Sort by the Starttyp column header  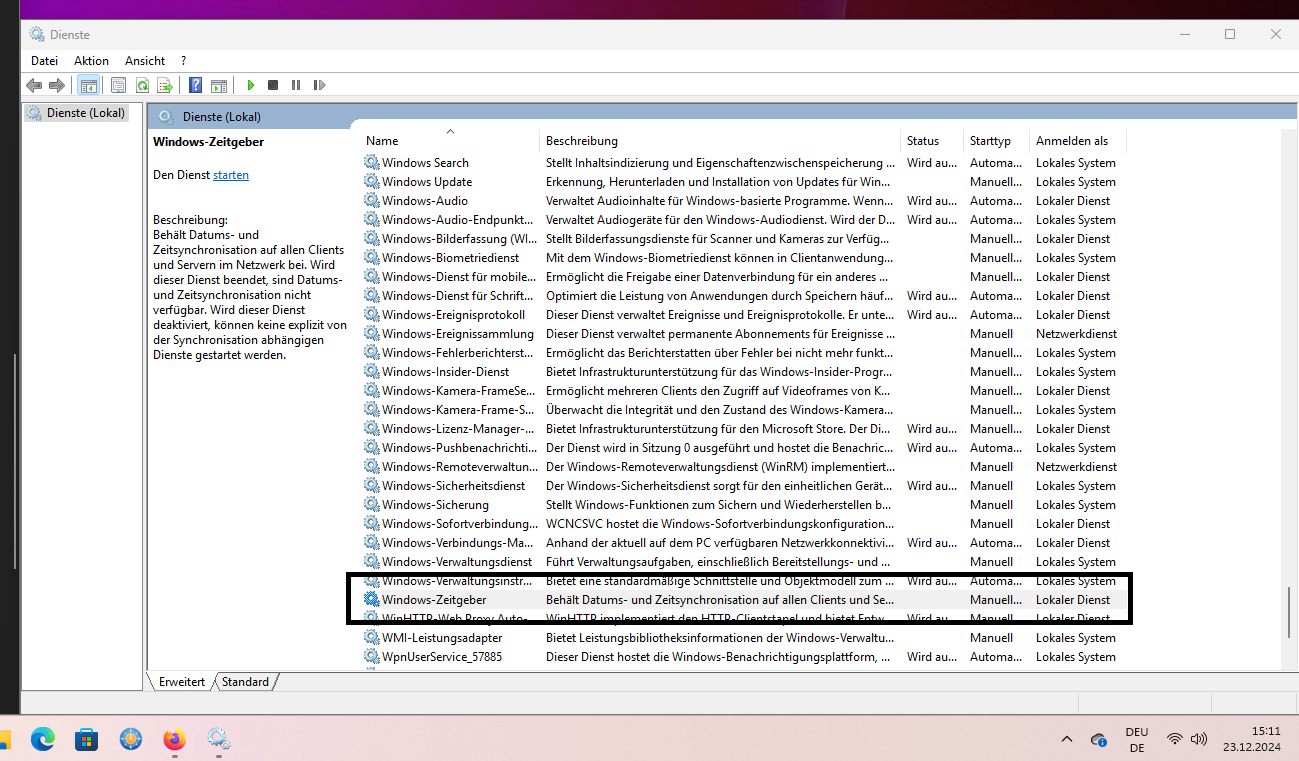(x=996, y=141)
